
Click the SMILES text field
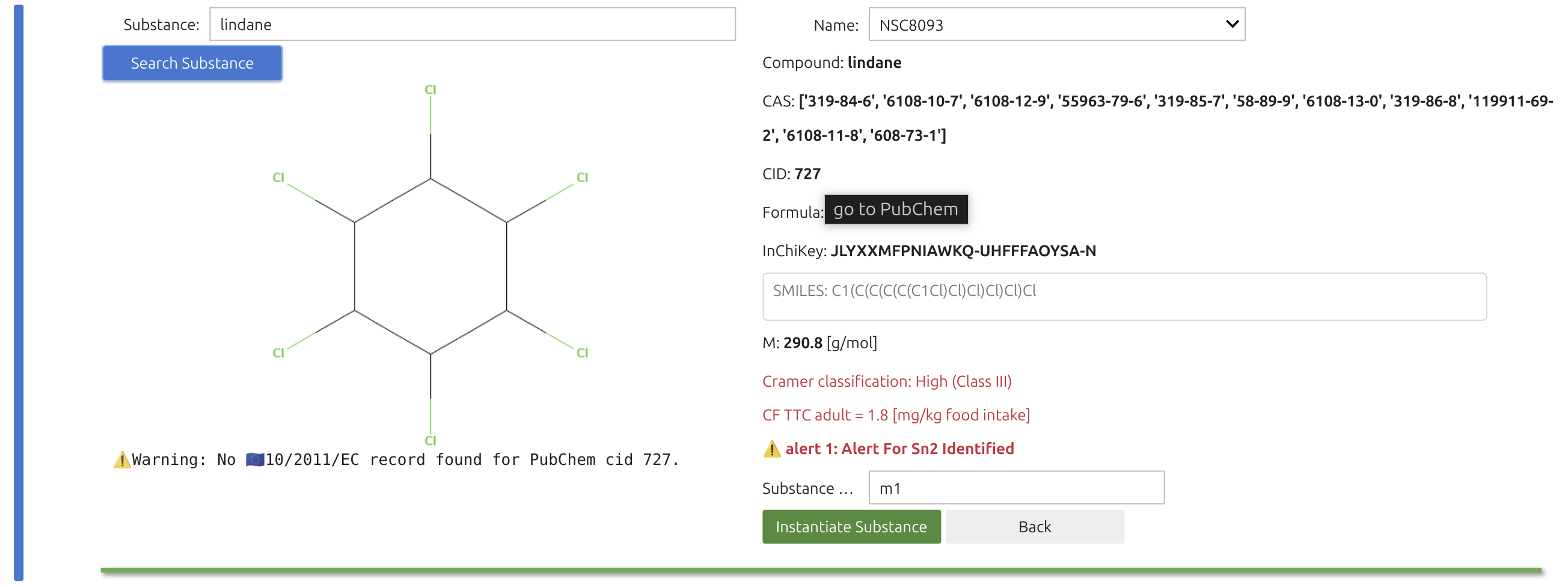point(1124,297)
